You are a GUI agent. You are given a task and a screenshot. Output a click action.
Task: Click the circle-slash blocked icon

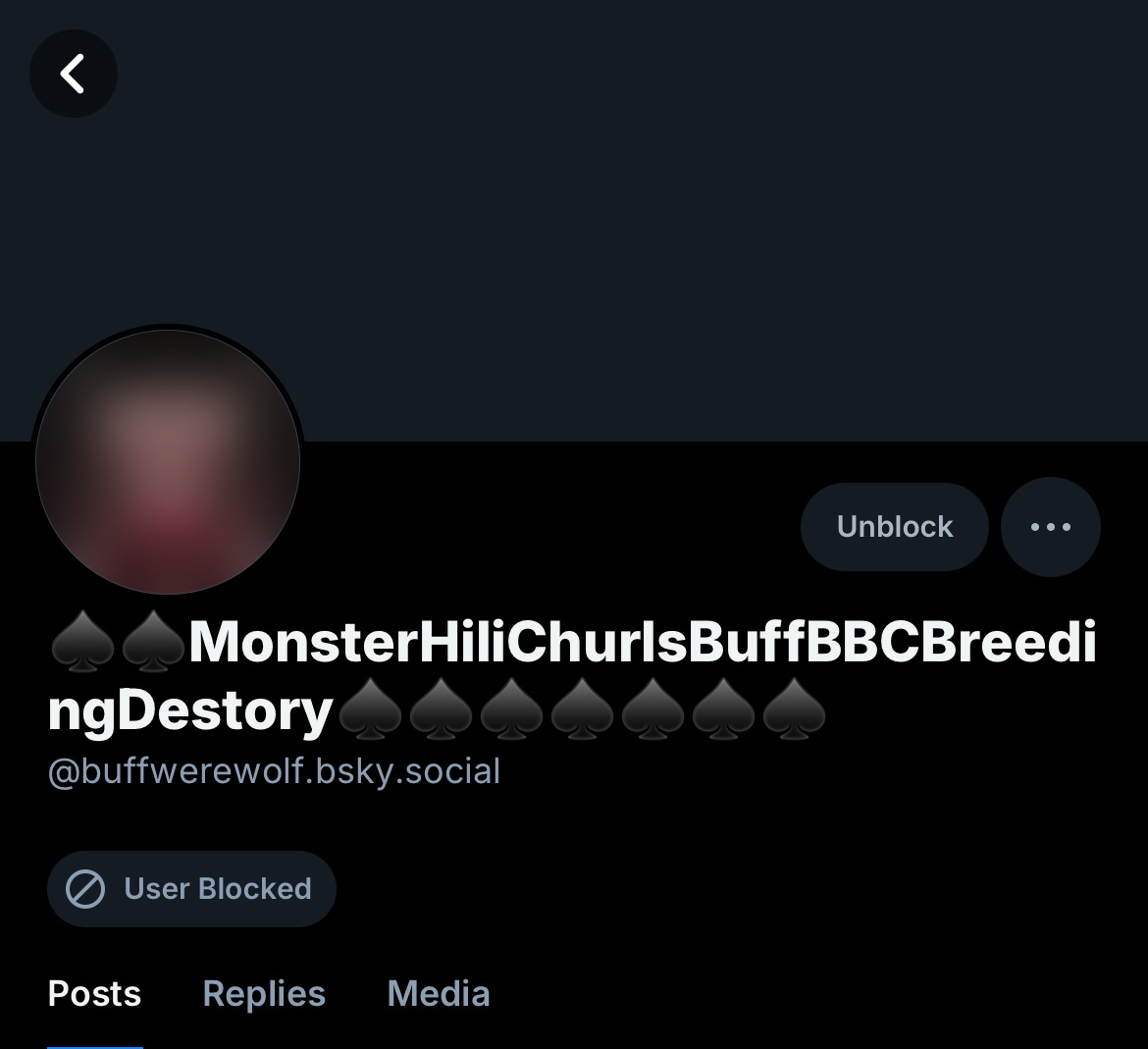click(x=85, y=889)
